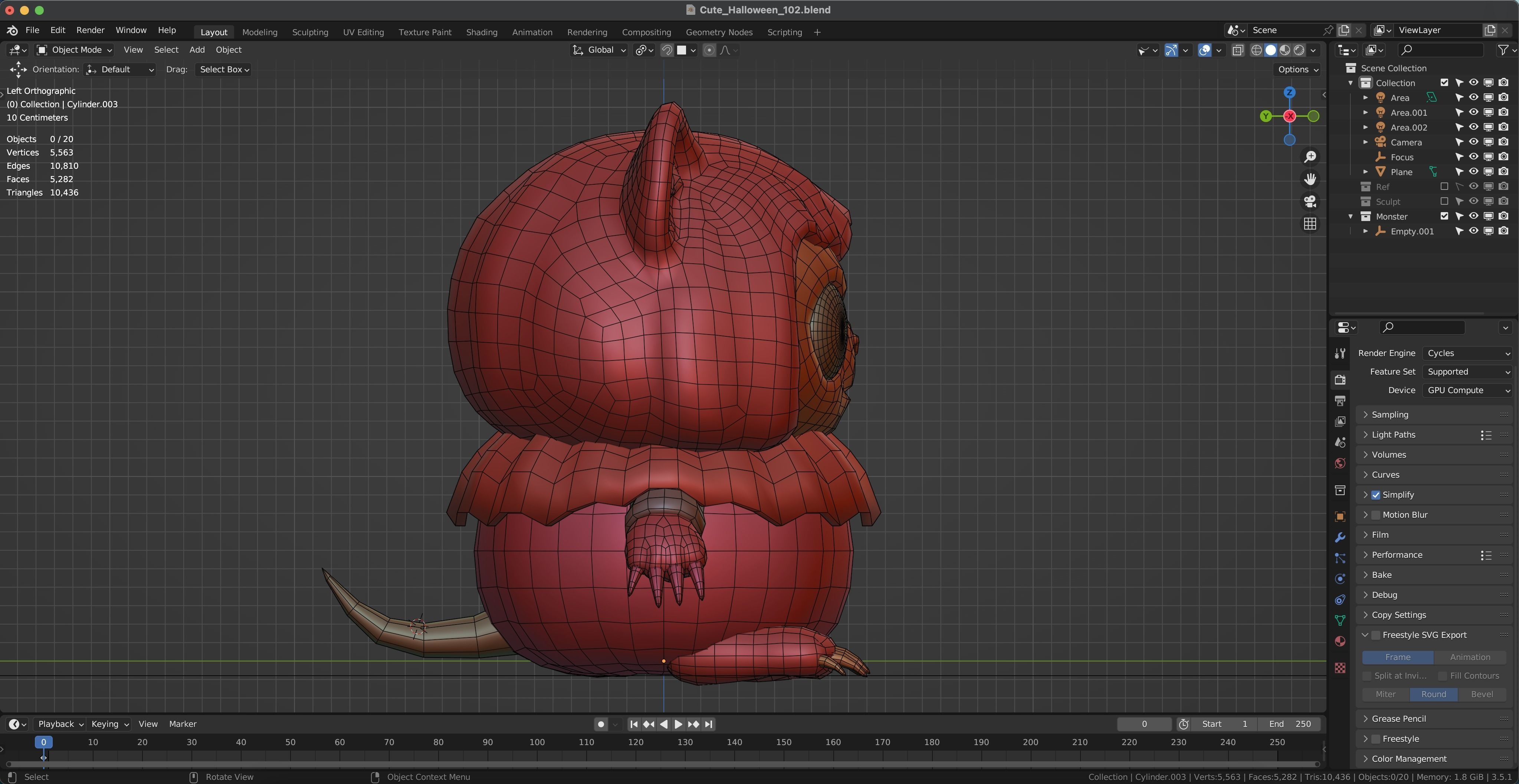Switch to the Sculpting workspace tab
The height and width of the screenshot is (784, 1519).
309,32
